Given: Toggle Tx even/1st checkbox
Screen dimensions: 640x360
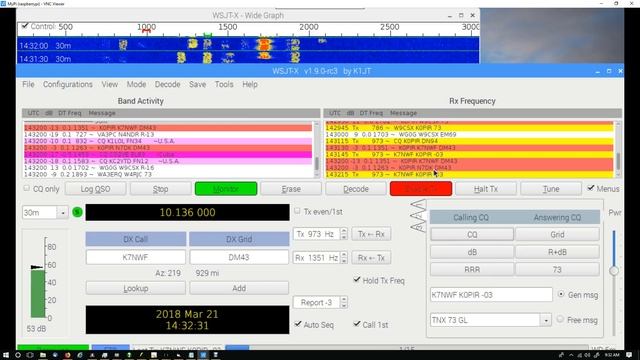Looking at the screenshot, I should click(297, 211).
